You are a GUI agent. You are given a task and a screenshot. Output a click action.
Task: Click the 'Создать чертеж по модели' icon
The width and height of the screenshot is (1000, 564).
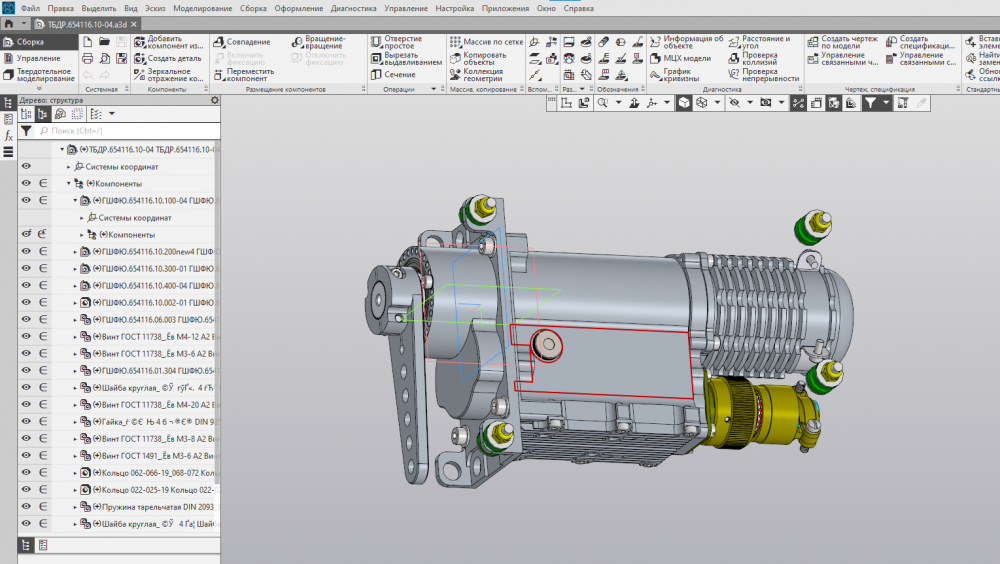812,43
